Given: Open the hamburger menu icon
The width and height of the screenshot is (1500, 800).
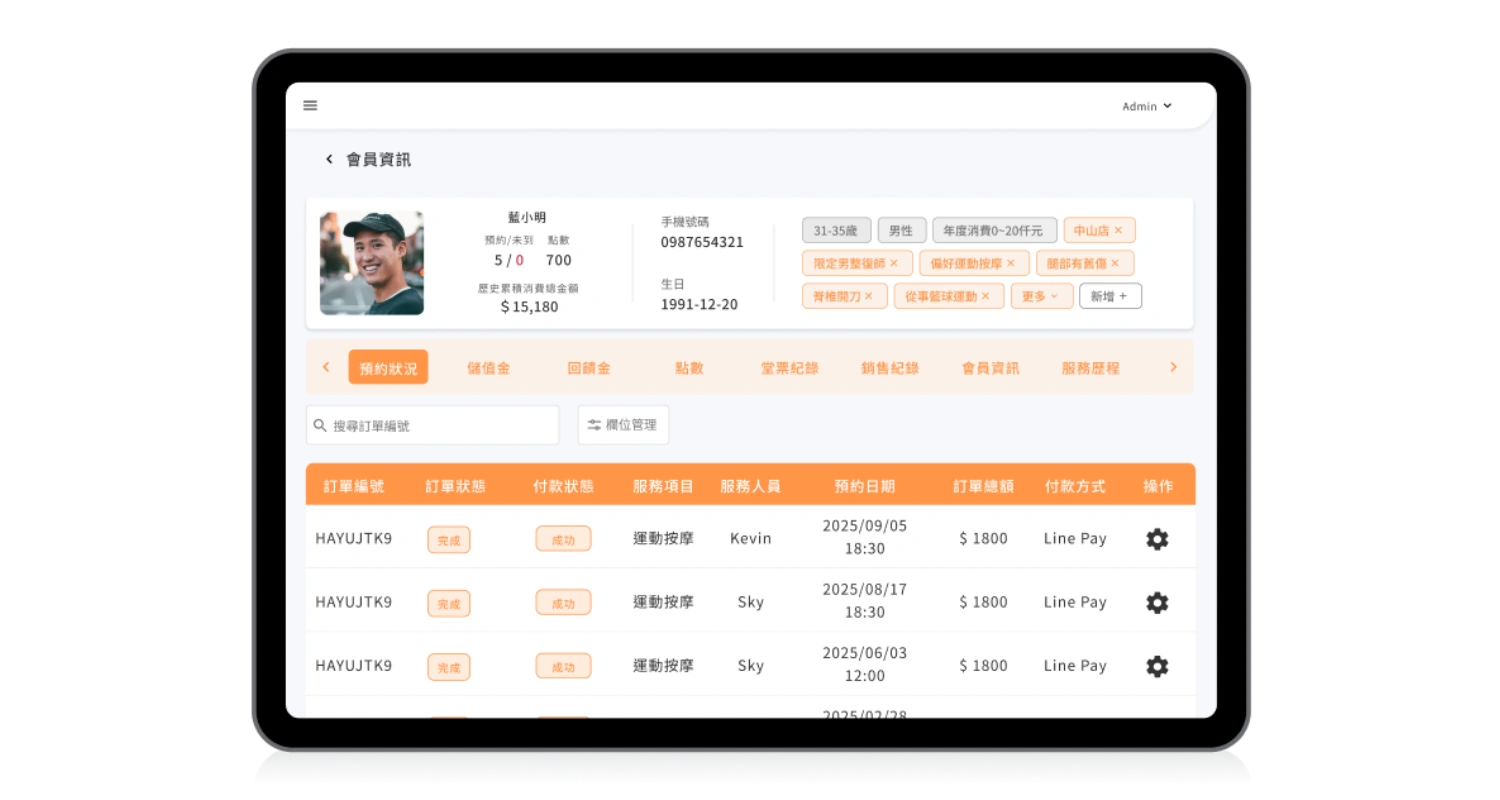Looking at the screenshot, I should (310, 105).
